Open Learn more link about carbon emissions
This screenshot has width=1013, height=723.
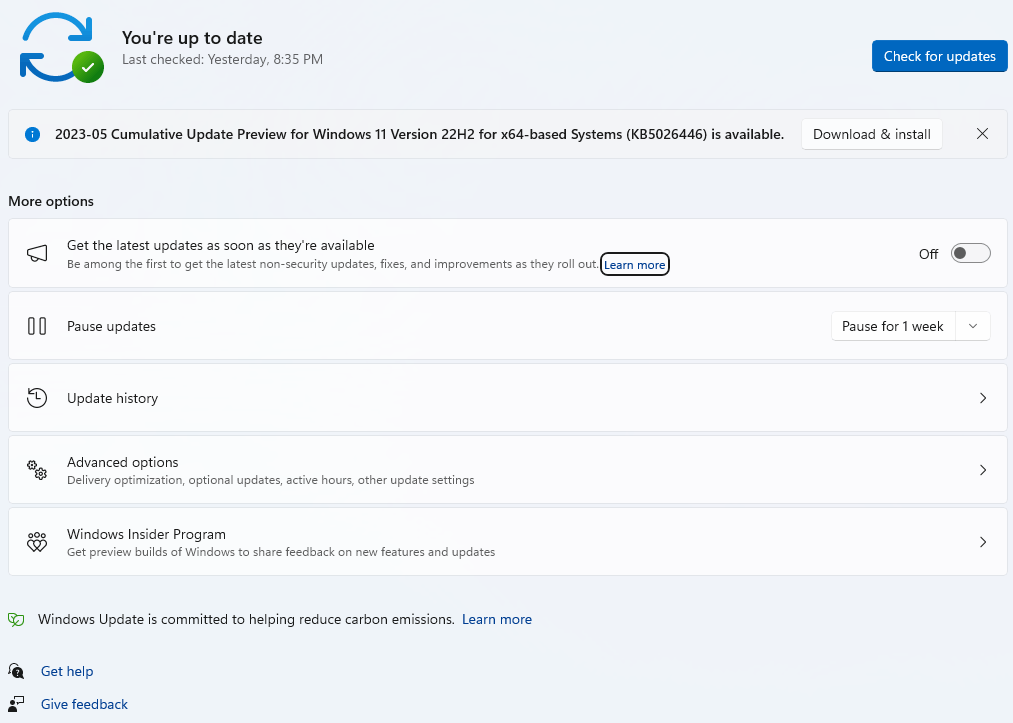[497, 619]
